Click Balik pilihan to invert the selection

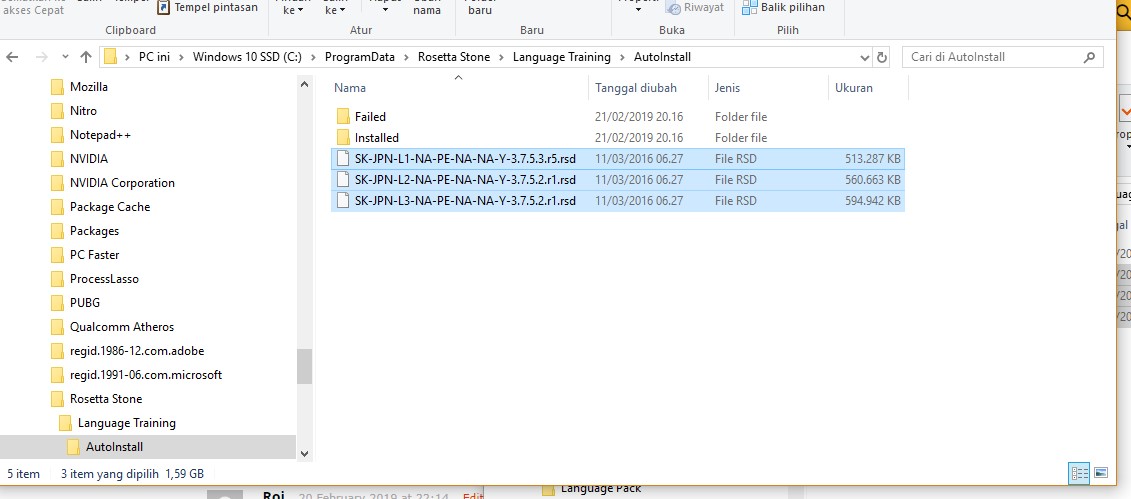[783, 7]
